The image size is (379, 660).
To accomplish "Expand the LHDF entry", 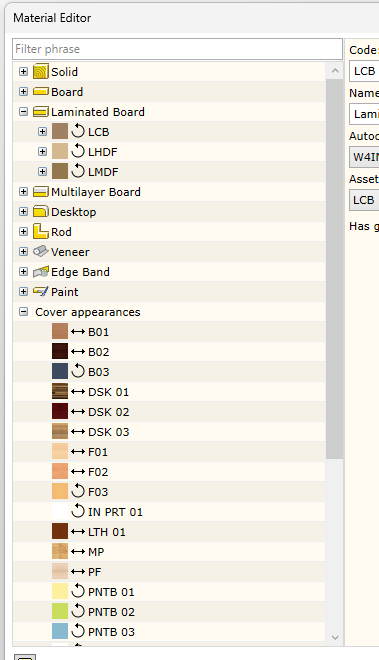I will 42,152.
